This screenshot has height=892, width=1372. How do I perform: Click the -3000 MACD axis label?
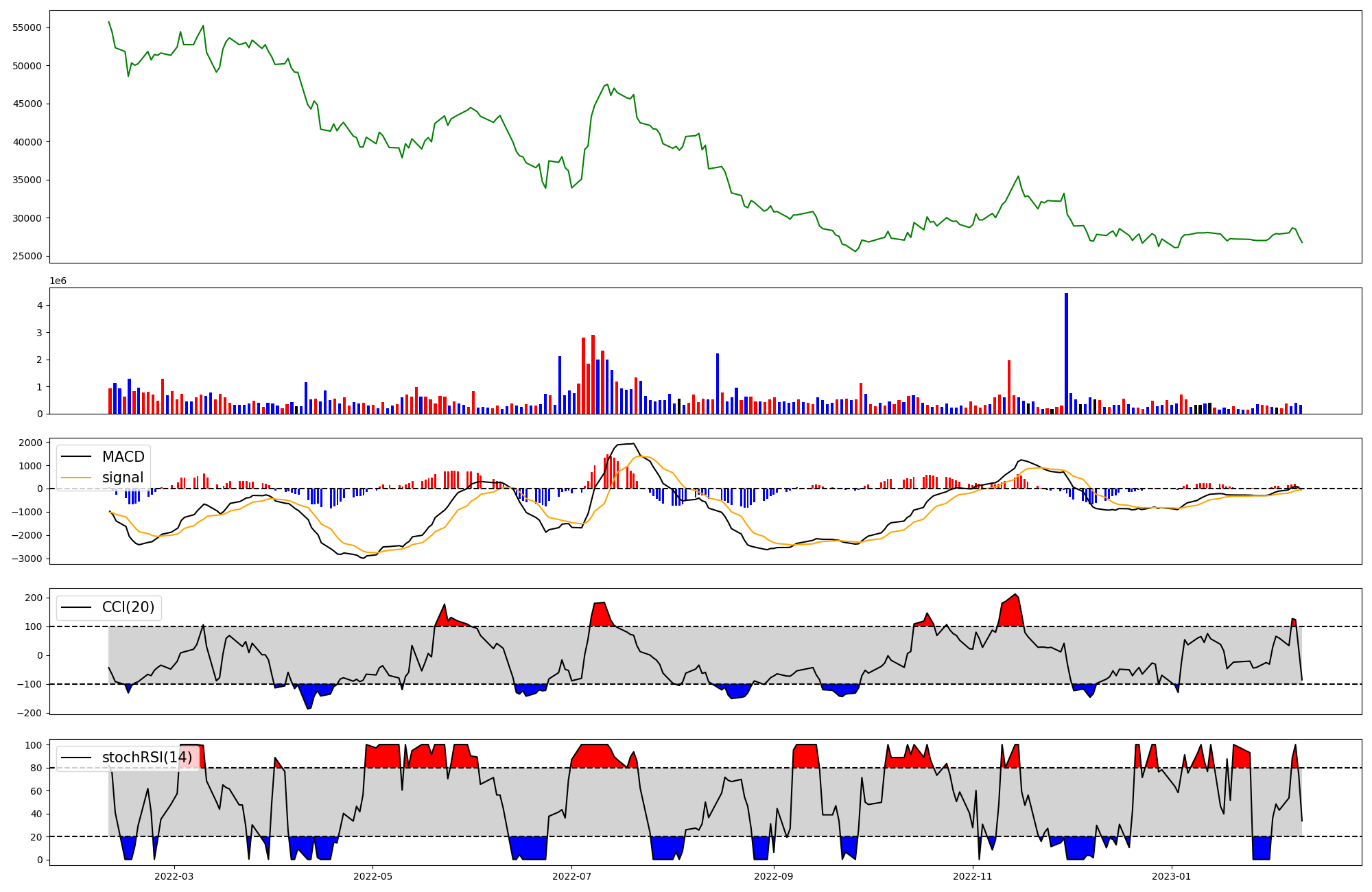27,559
